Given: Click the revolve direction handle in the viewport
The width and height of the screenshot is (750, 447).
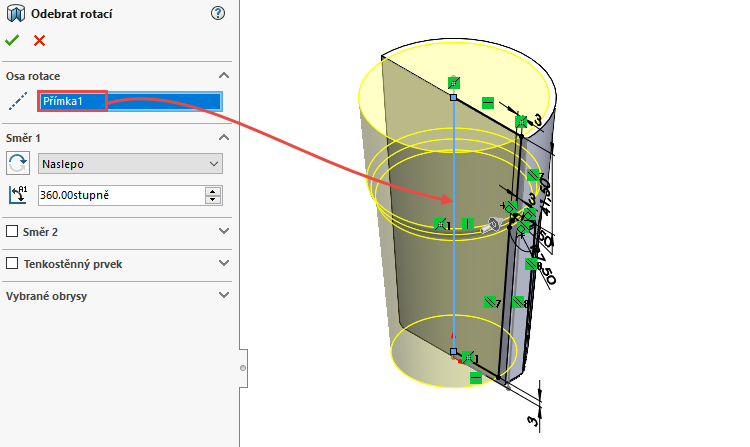Looking at the screenshot, I should [490, 225].
